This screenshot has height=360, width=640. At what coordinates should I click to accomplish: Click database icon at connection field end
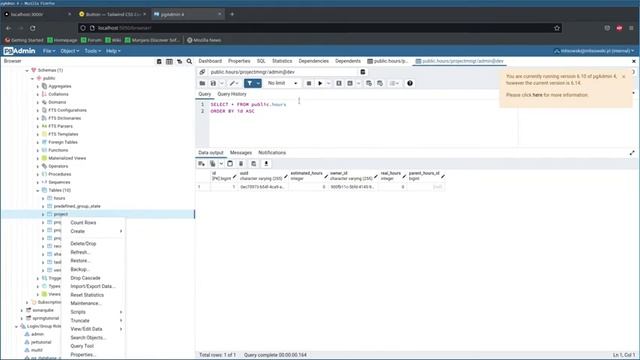[362, 72]
